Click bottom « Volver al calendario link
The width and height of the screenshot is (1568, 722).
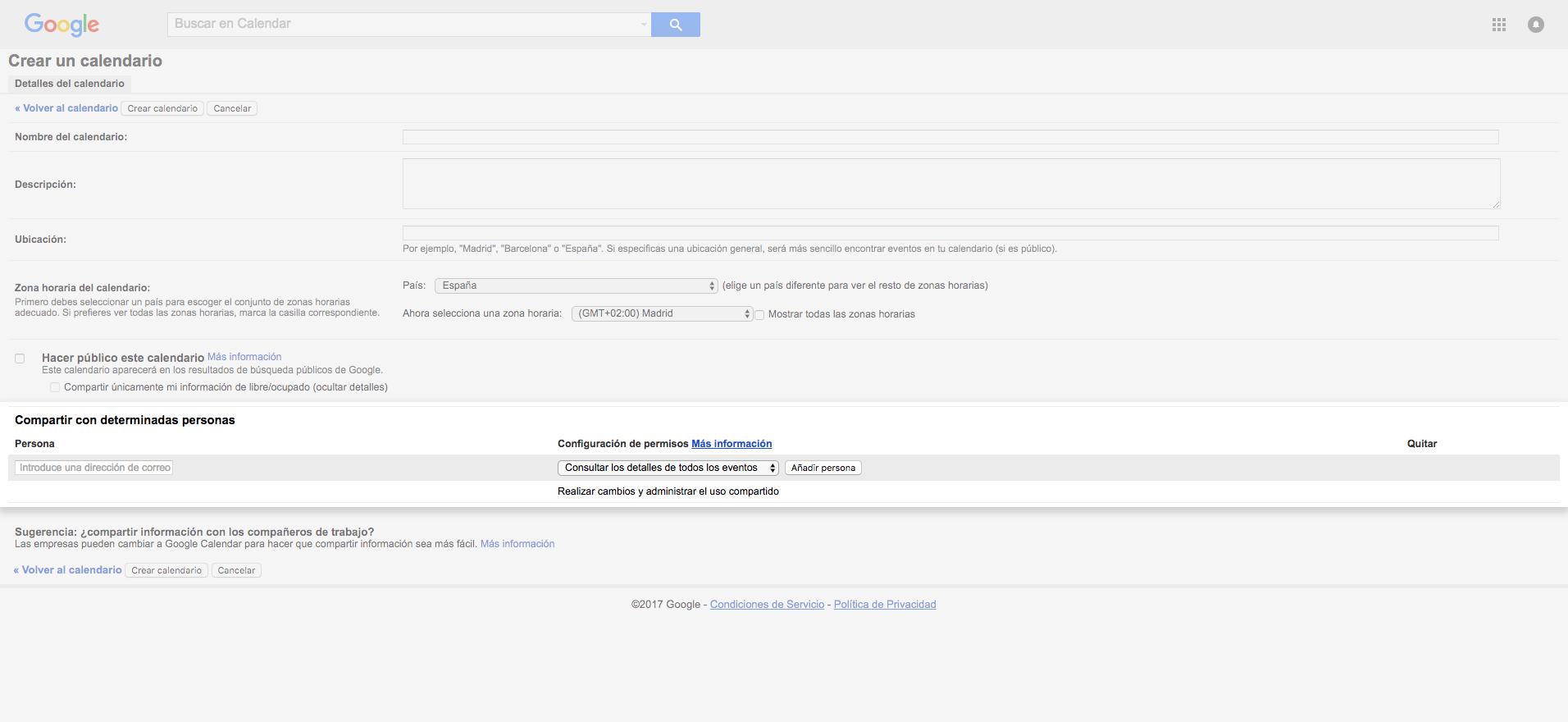[x=67, y=570]
